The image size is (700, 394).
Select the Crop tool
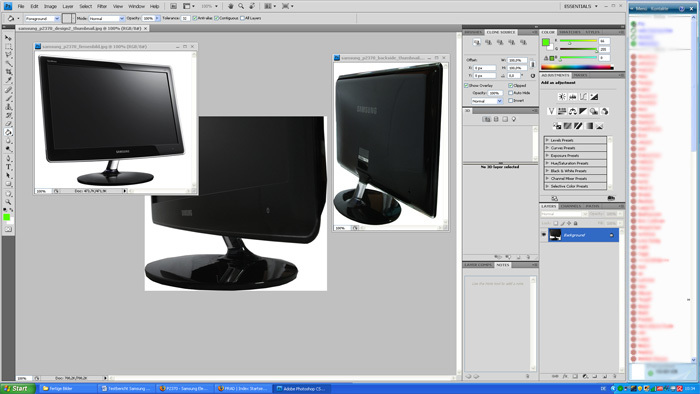[8, 72]
